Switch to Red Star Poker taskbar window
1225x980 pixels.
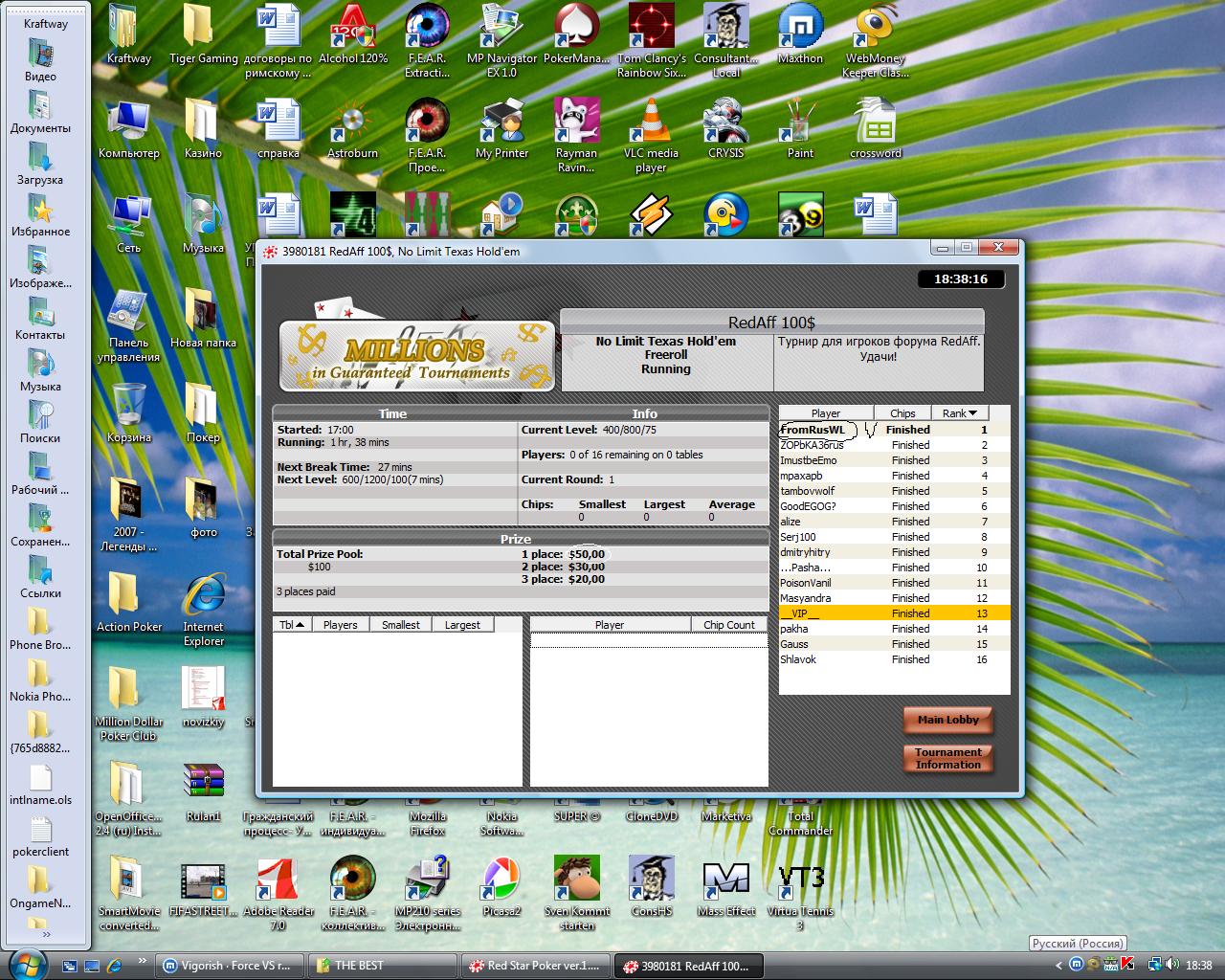click(534, 966)
